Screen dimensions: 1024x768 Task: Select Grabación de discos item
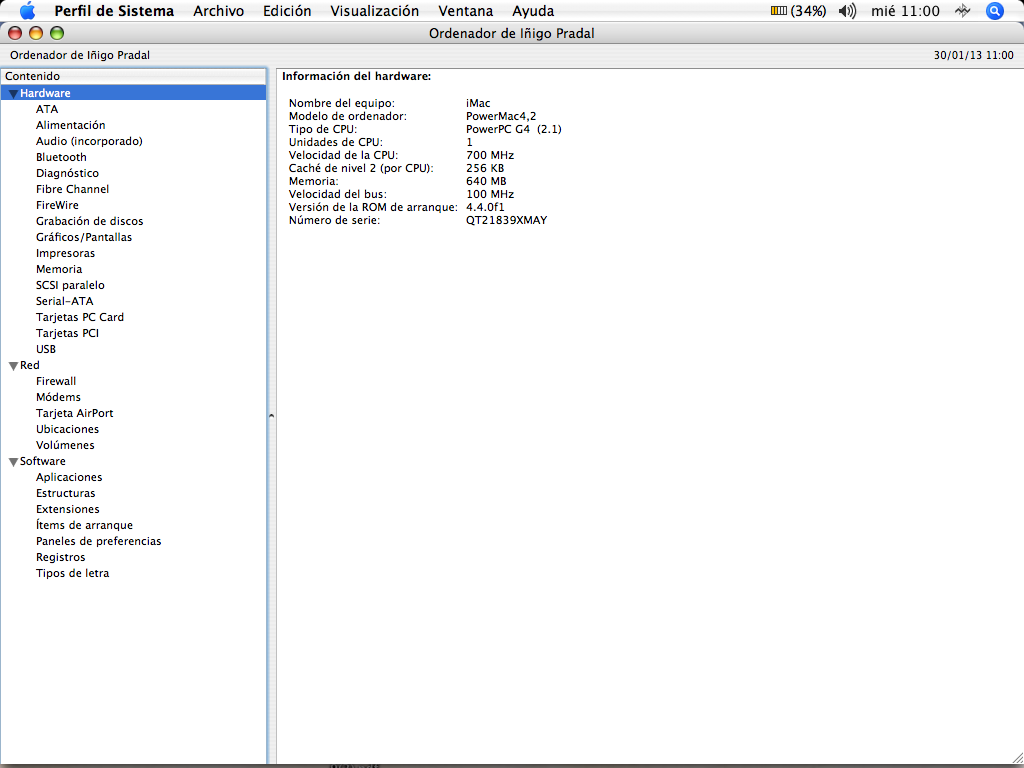89,221
